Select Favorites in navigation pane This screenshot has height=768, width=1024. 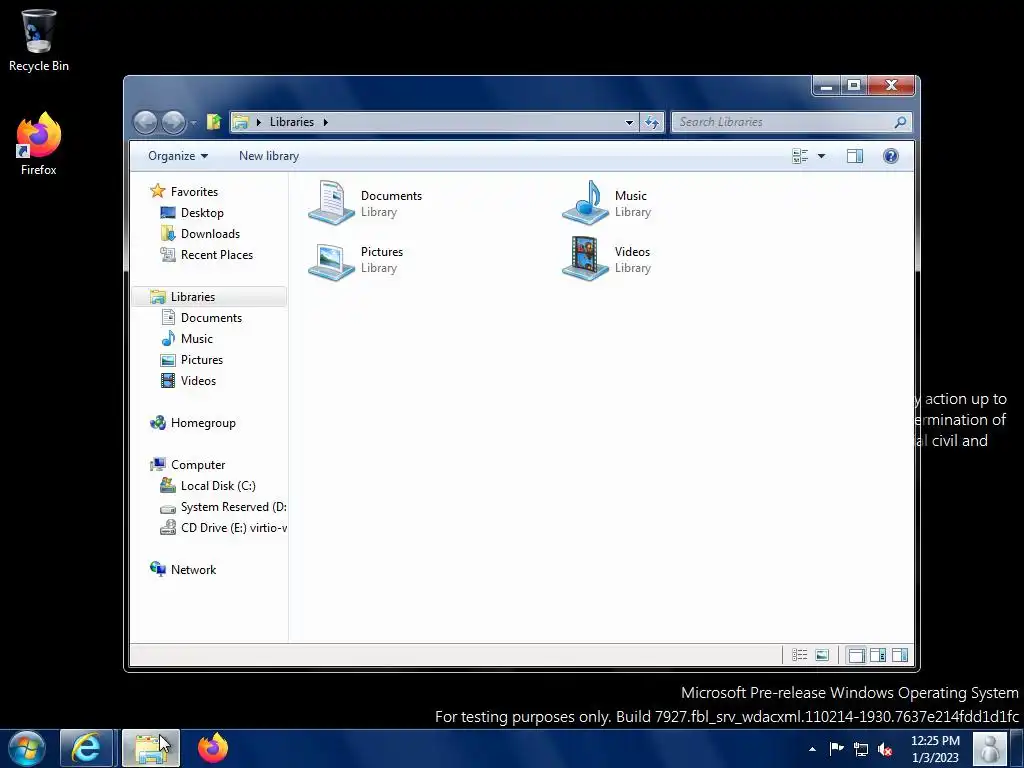coord(194,191)
